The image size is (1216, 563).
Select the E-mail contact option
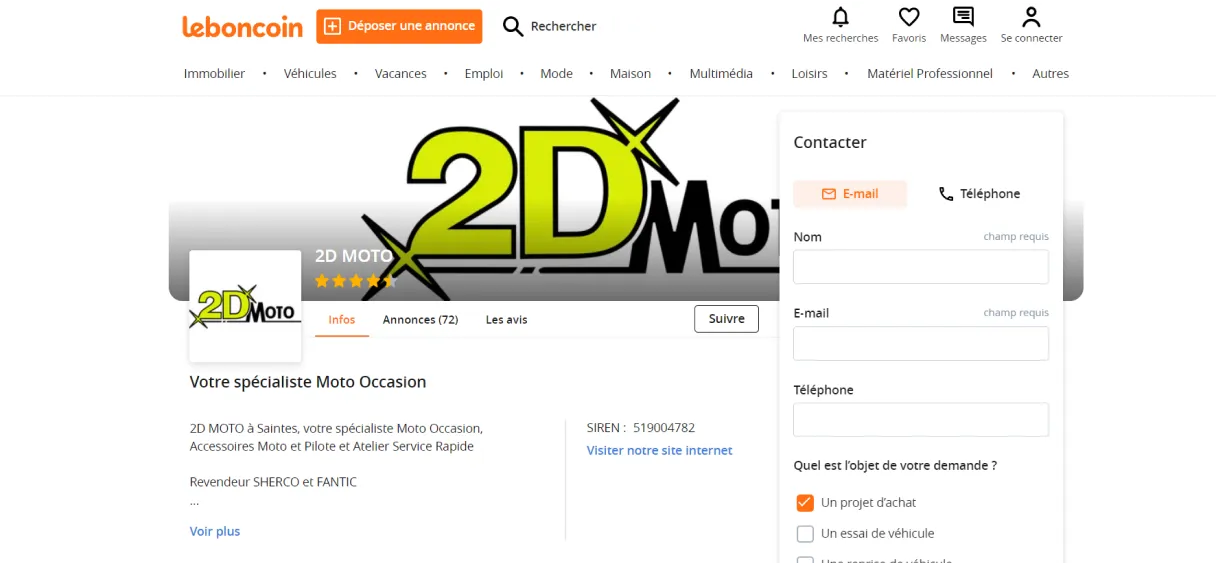pos(850,194)
